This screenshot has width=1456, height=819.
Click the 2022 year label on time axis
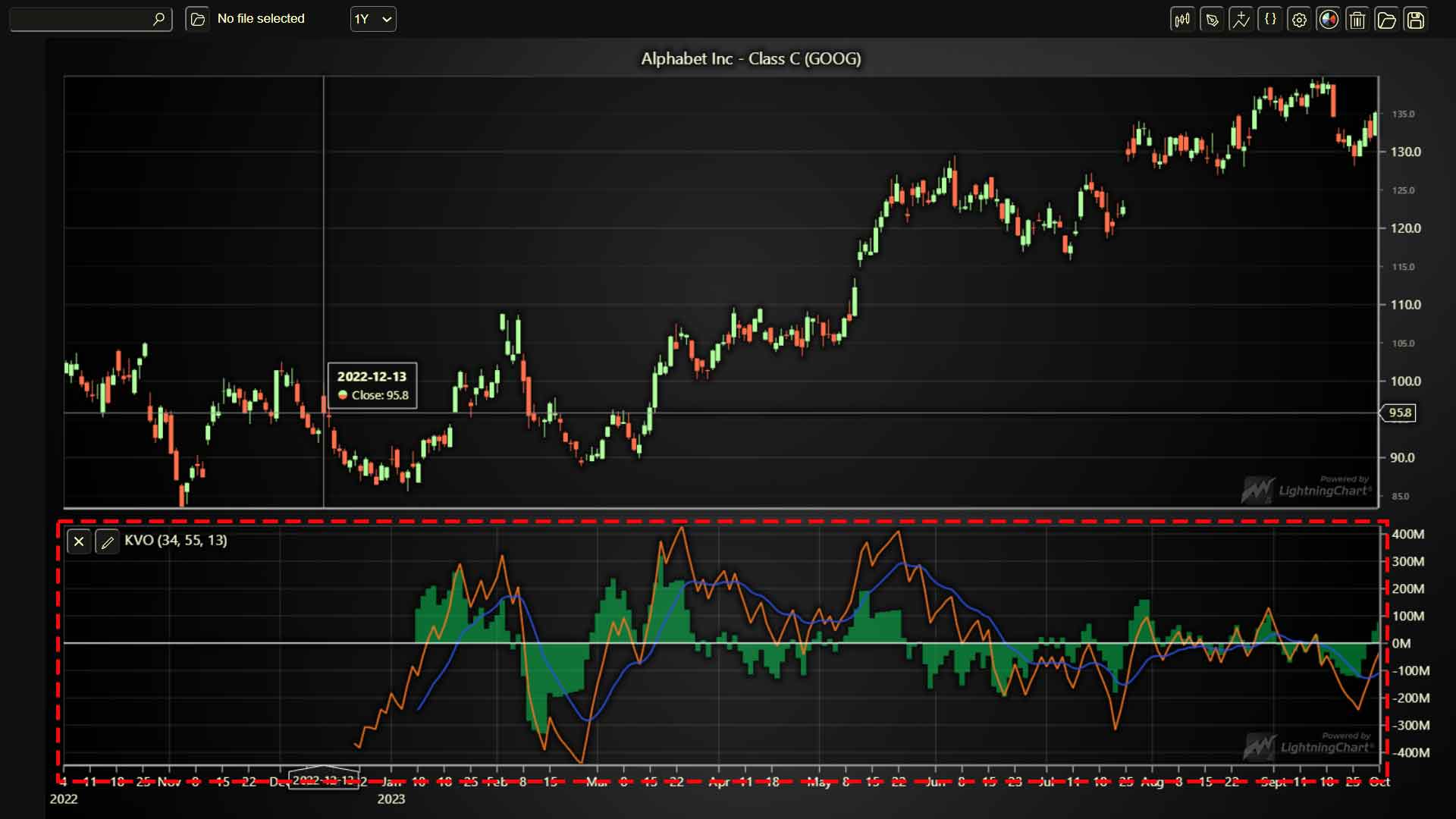coord(64,799)
